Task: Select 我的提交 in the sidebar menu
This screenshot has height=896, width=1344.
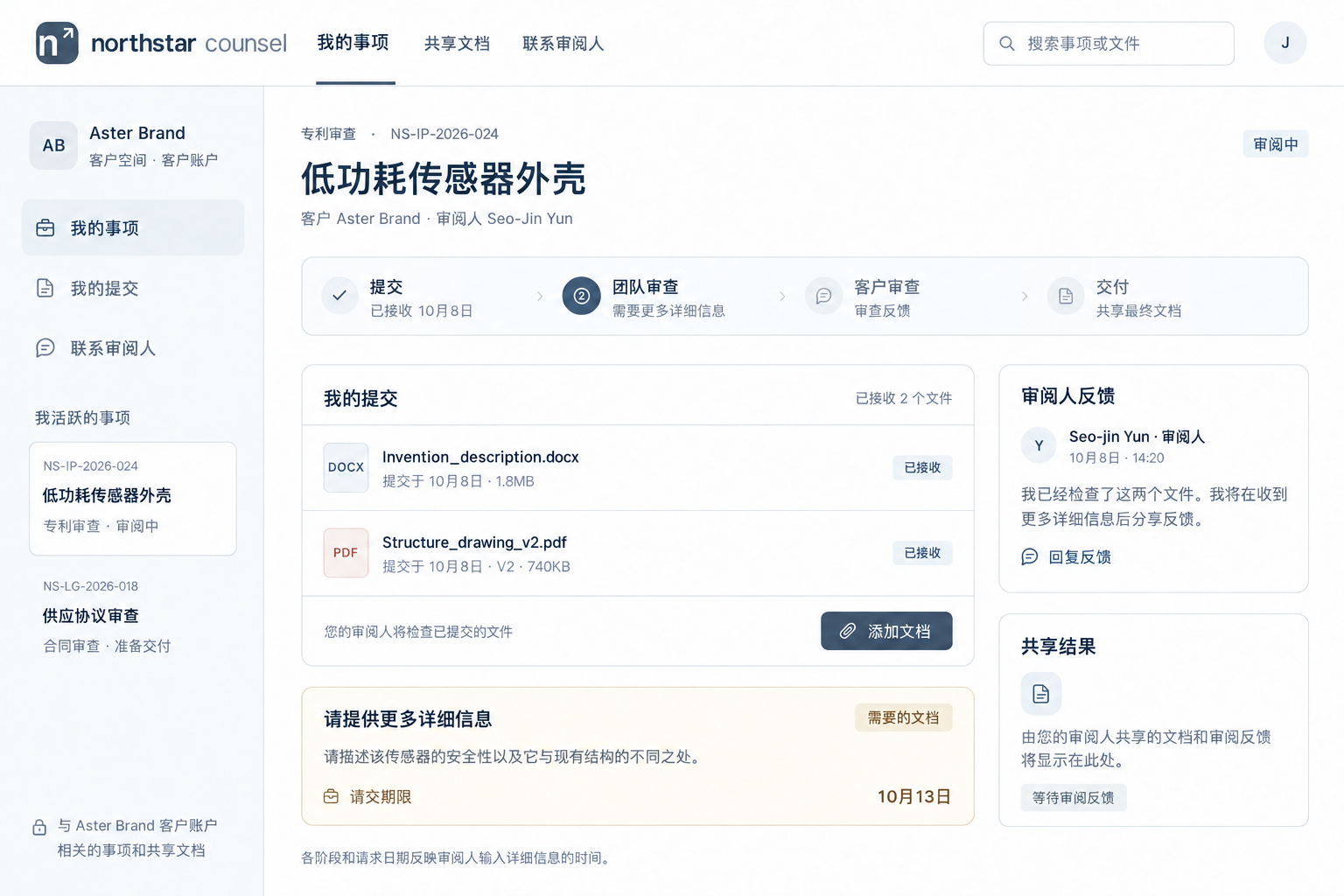Action: tap(133, 288)
